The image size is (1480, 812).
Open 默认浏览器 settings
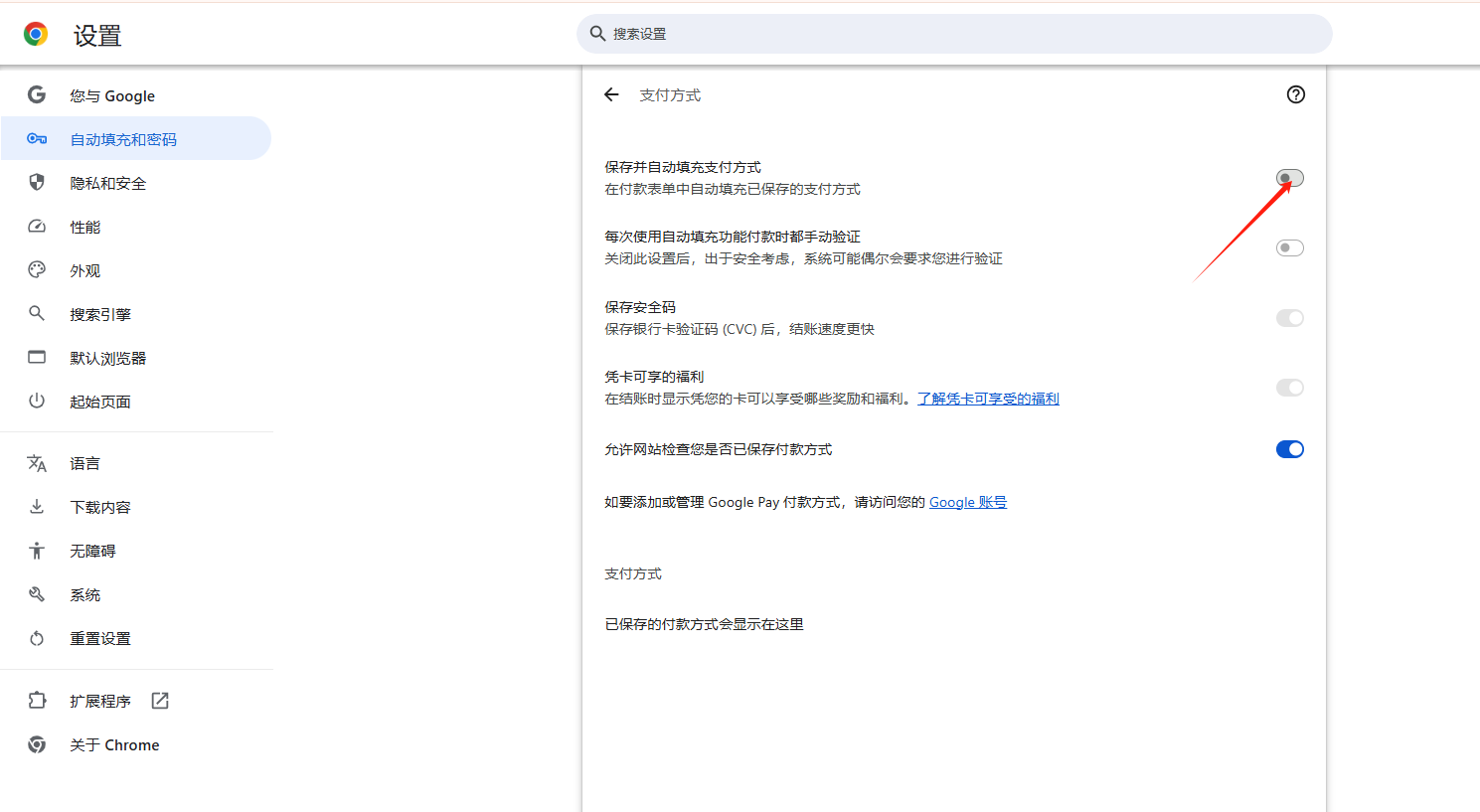[136, 358]
